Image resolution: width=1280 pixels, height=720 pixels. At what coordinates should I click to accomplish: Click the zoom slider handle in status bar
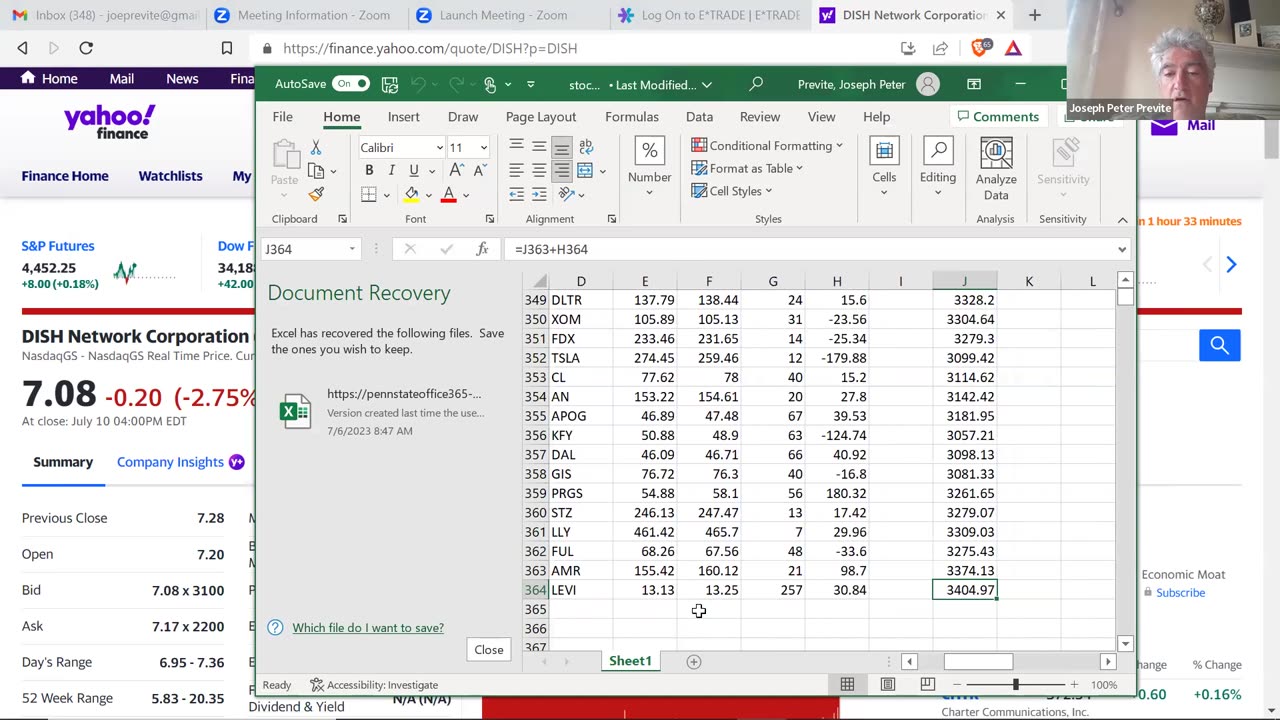pyautogui.click(x=1015, y=685)
